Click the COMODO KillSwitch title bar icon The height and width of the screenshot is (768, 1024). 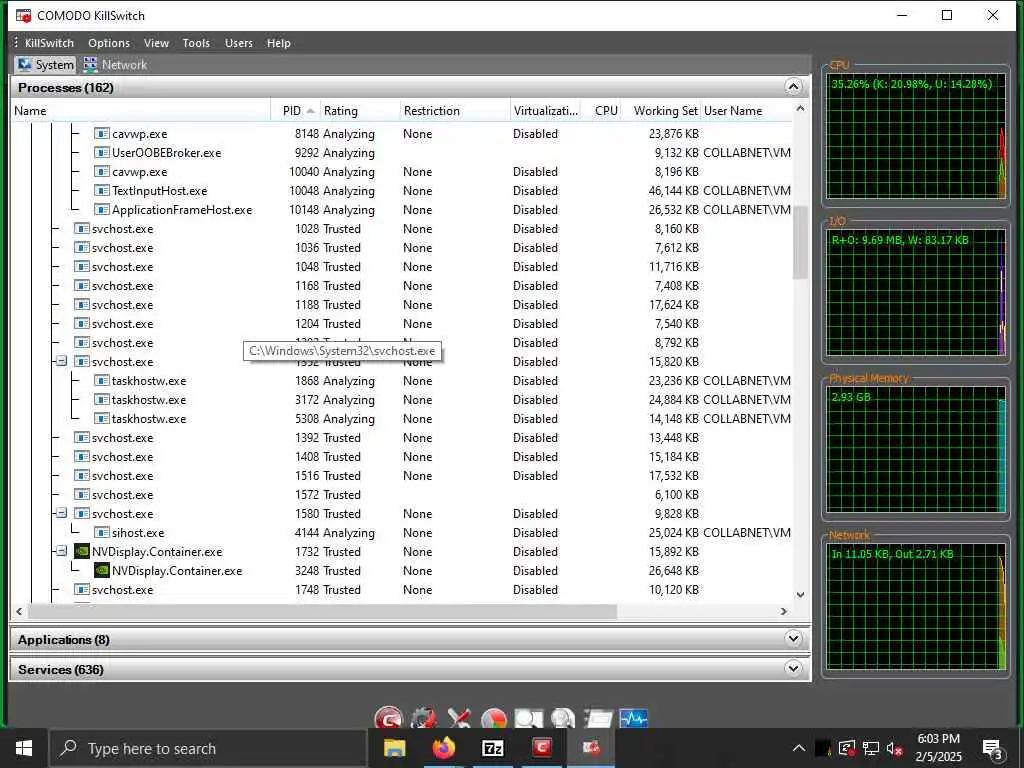pos(24,15)
